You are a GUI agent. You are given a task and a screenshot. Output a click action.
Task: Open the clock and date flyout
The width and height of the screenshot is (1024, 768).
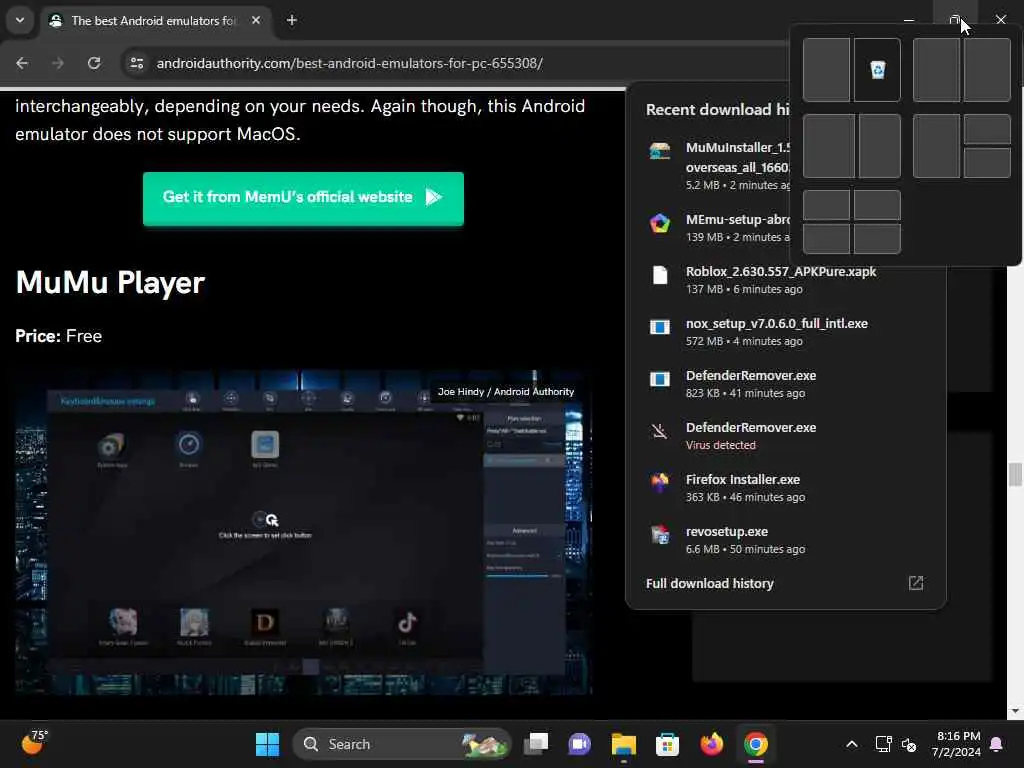[x=957, y=744]
